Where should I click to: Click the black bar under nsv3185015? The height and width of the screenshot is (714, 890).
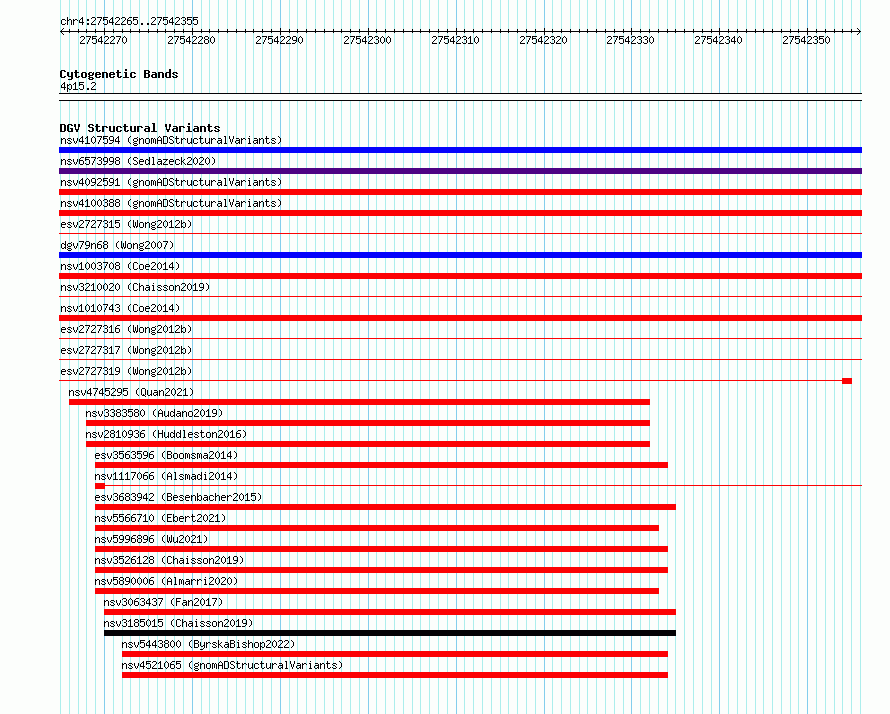click(x=390, y=633)
